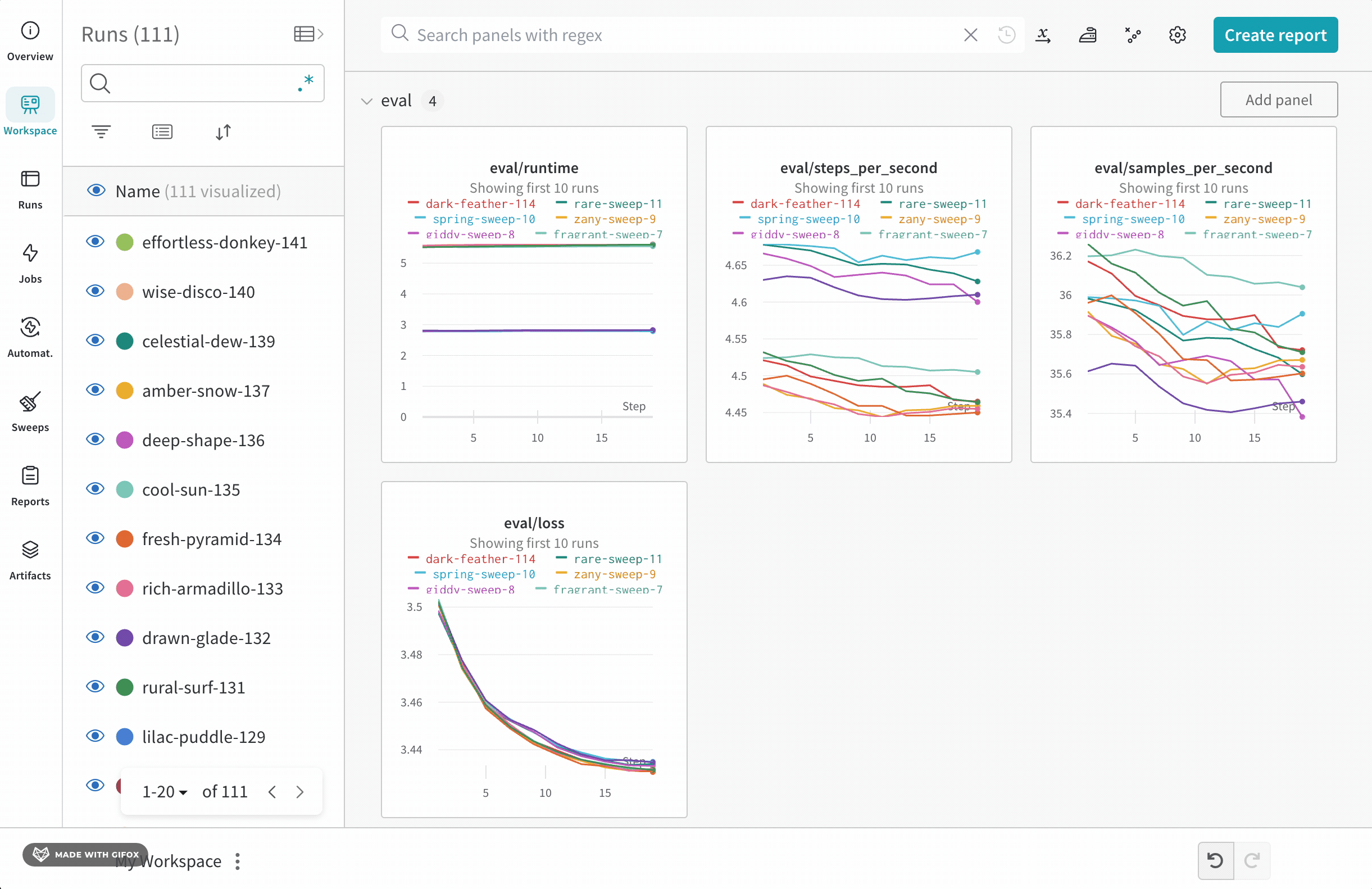Toggle visibility of celestial-dew-139
The height and width of the screenshot is (889, 1372).
95,341
